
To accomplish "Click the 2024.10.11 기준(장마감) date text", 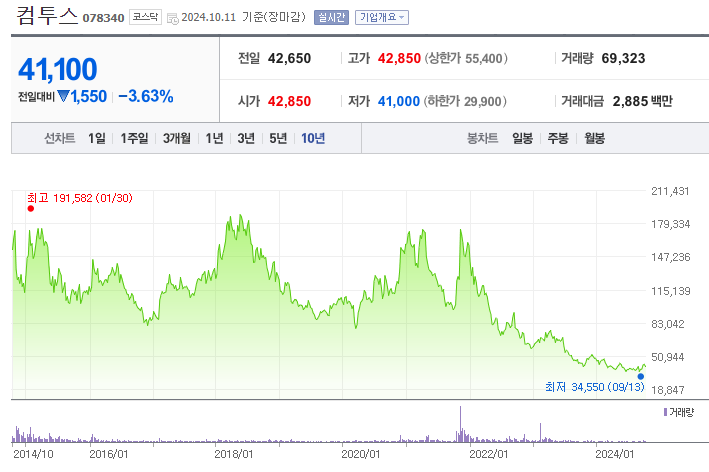I will coord(243,18).
